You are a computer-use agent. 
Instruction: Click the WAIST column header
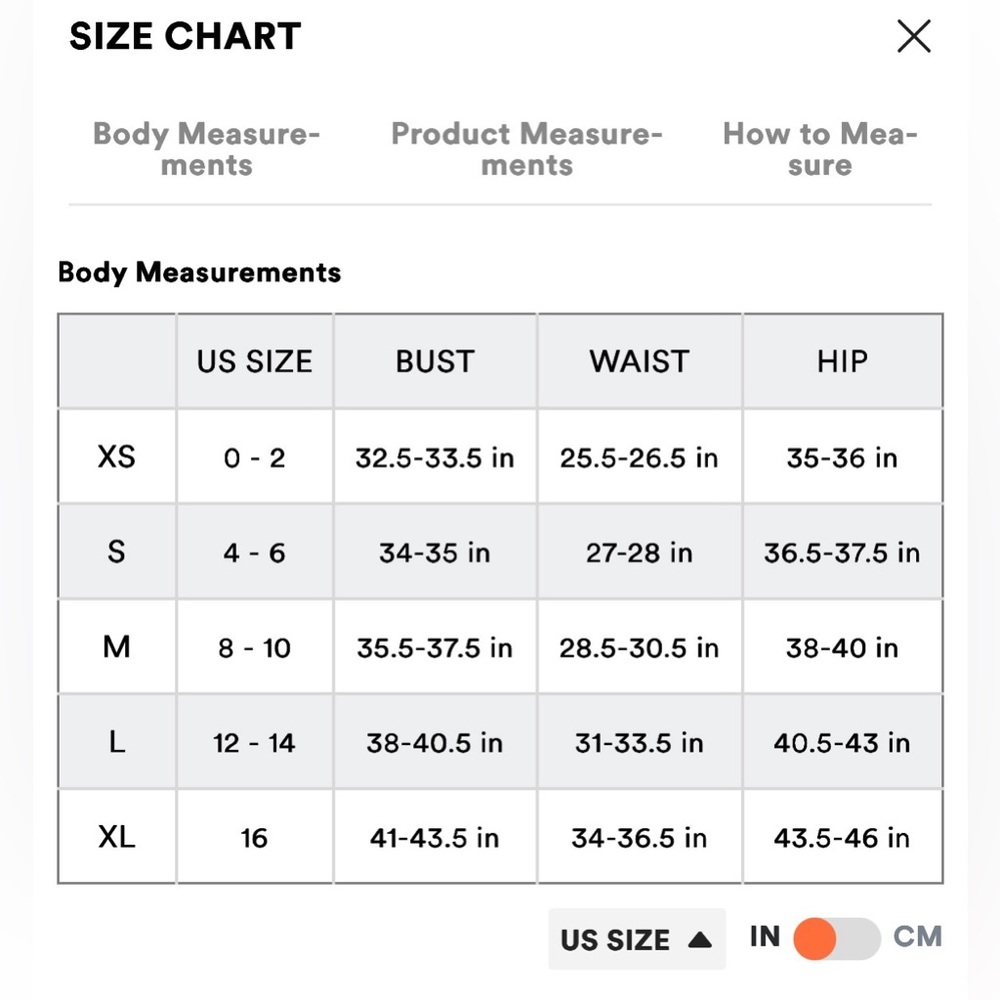pyautogui.click(x=639, y=361)
